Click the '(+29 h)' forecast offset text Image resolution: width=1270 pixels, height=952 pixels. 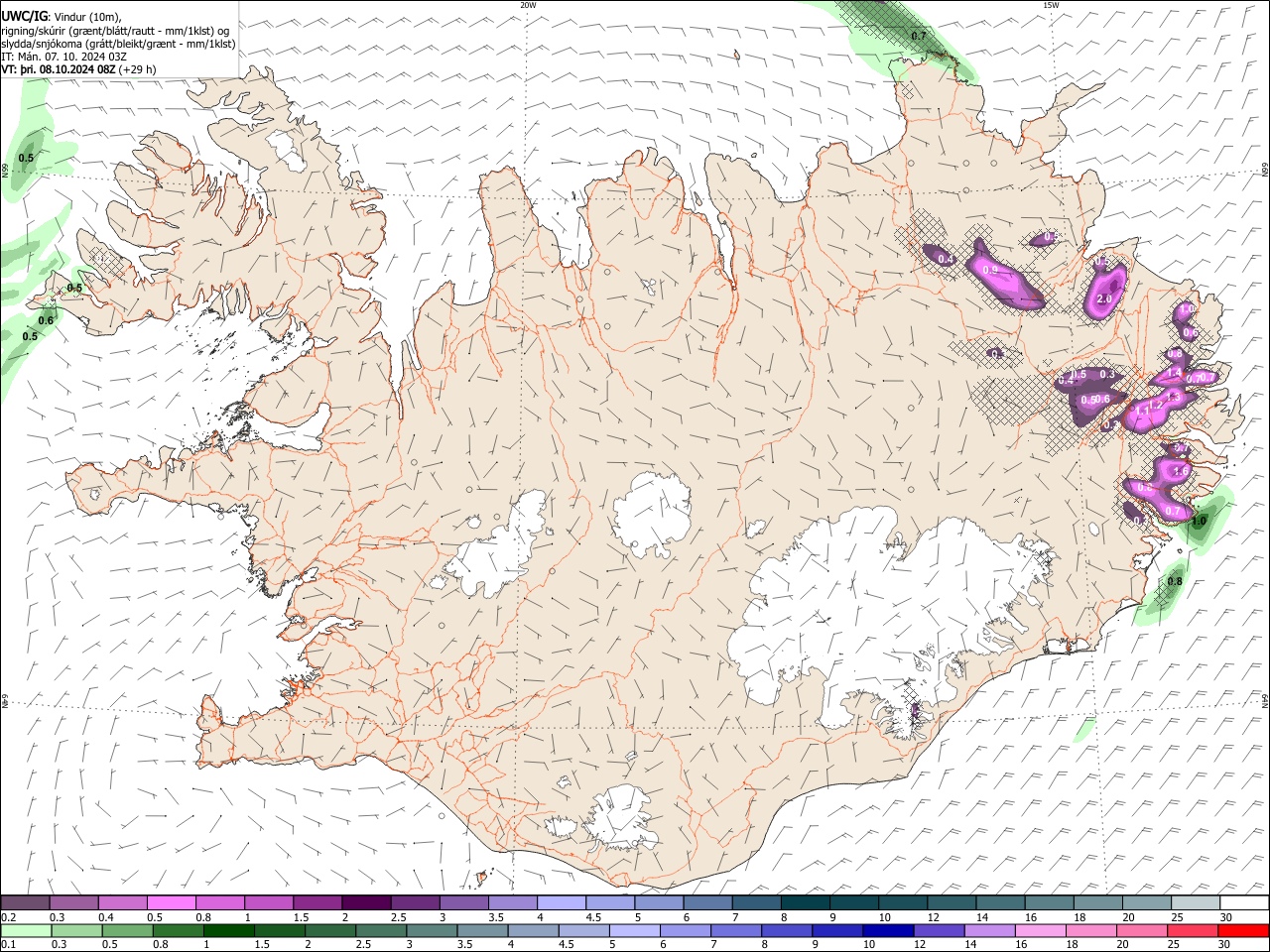(x=137, y=69)
